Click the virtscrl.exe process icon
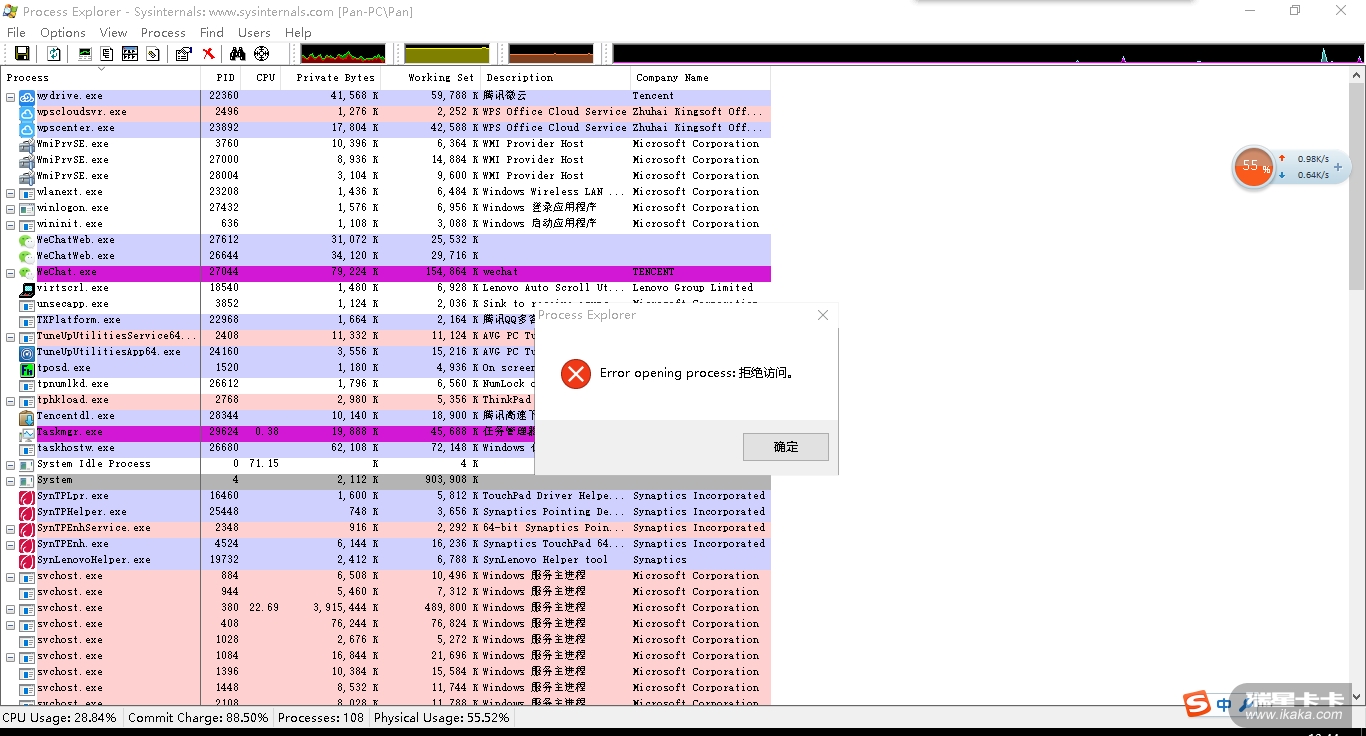 27,288
